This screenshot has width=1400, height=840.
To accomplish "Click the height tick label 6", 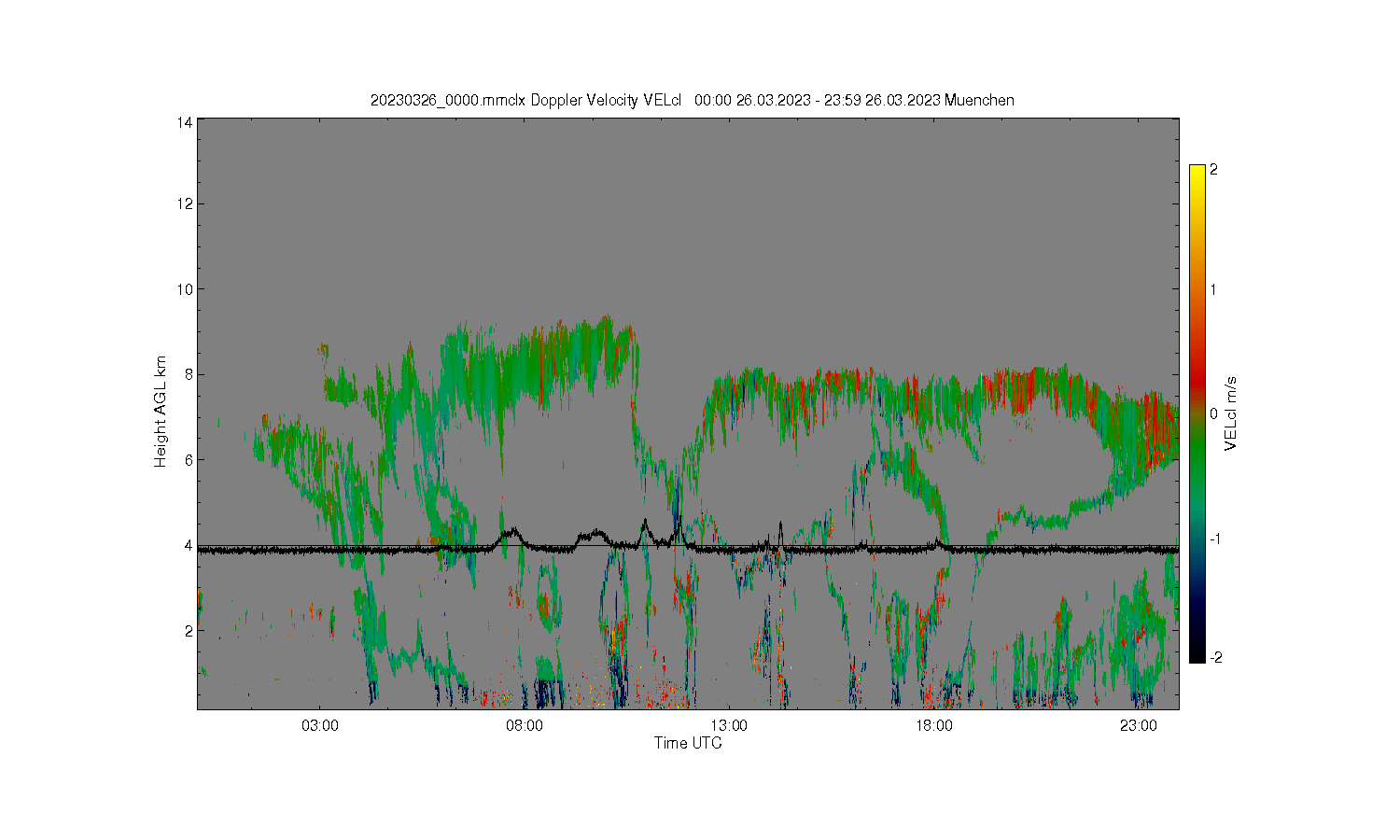I will (x=189, y=459).
